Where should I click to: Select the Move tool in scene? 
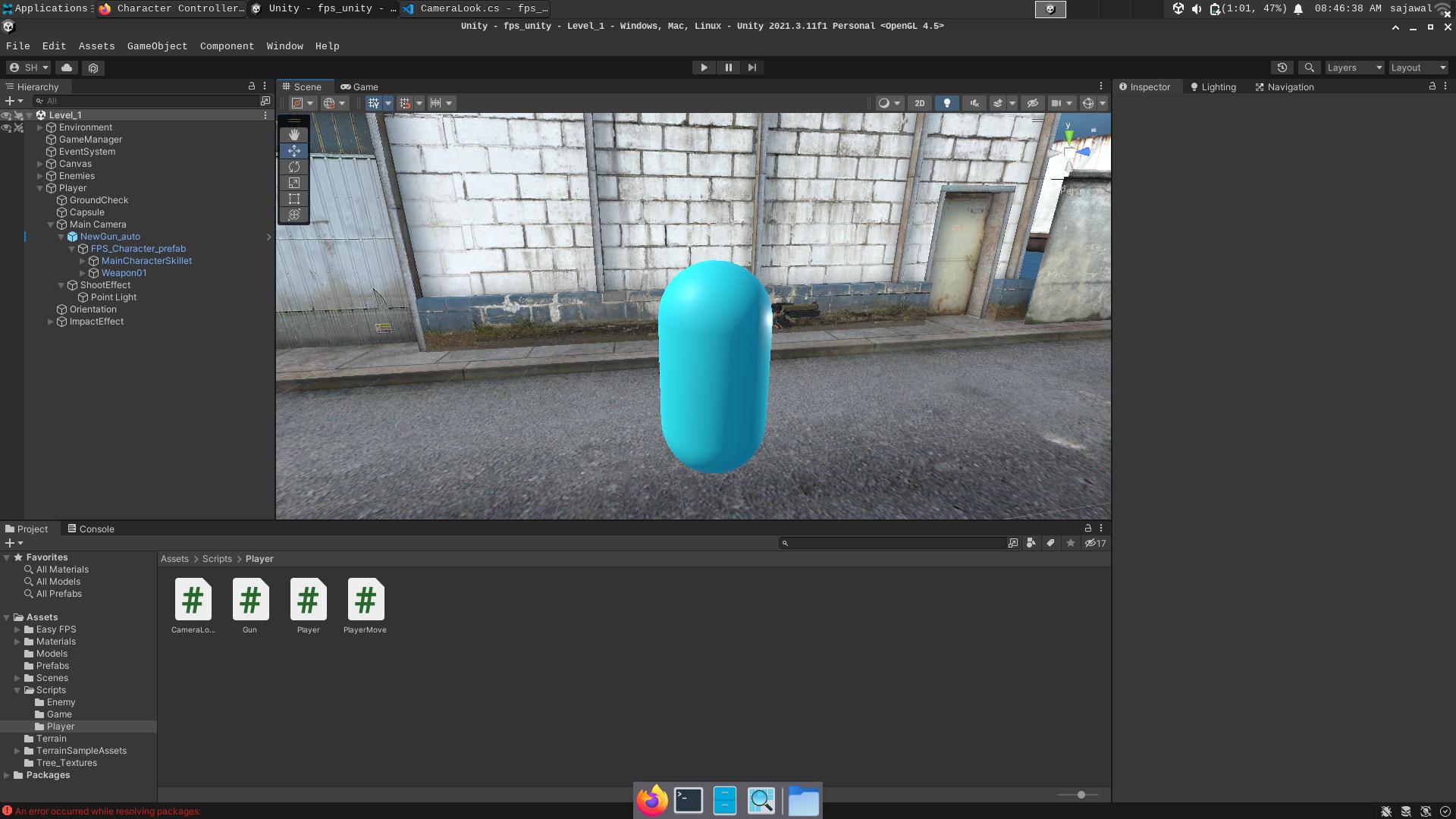(294, 150)
